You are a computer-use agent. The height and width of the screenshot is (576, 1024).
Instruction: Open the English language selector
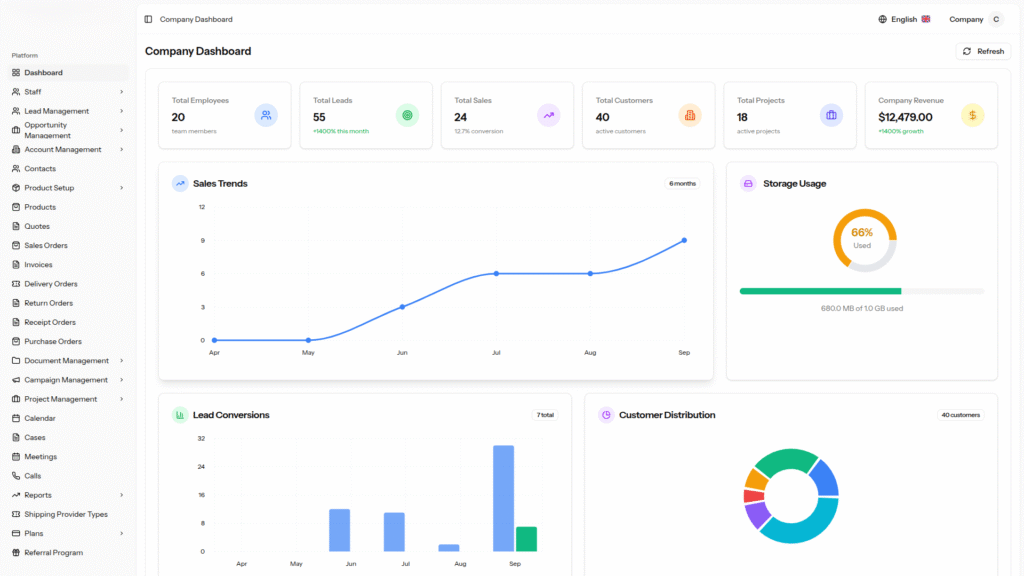point(904,19)
